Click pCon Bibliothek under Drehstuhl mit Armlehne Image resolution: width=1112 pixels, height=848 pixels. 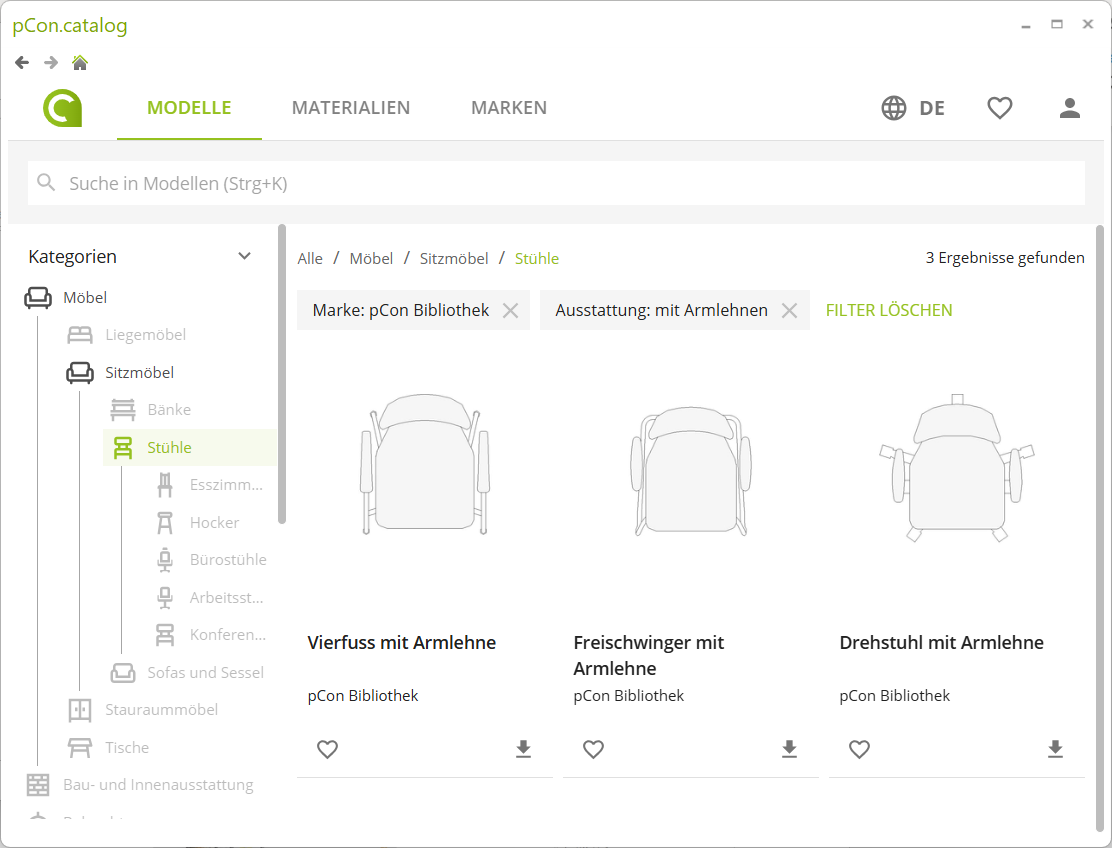tap(894, 696)
